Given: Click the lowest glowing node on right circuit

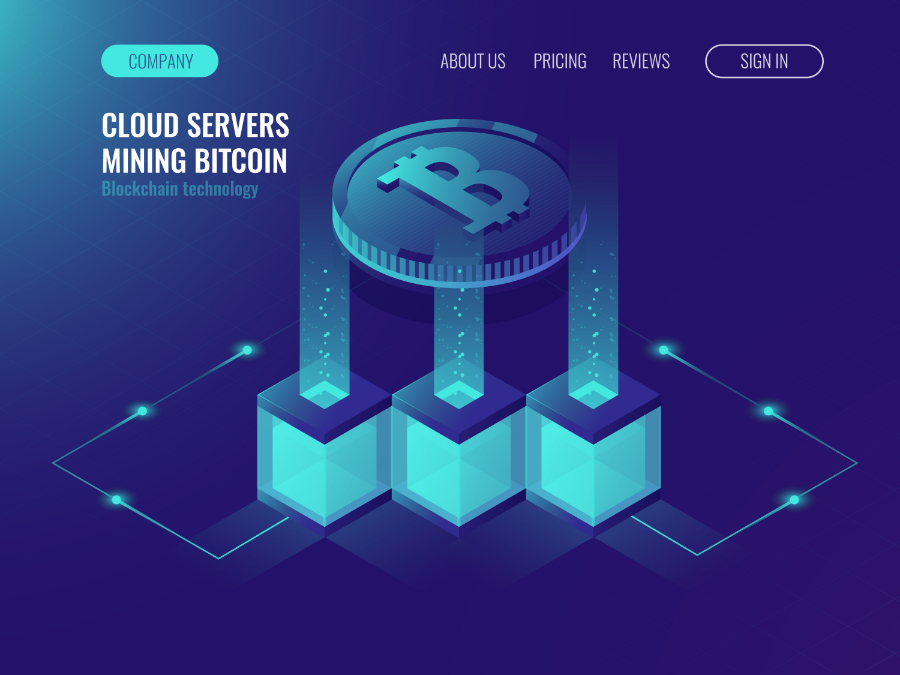Looking at the screenshot, I should click(794, 499).
